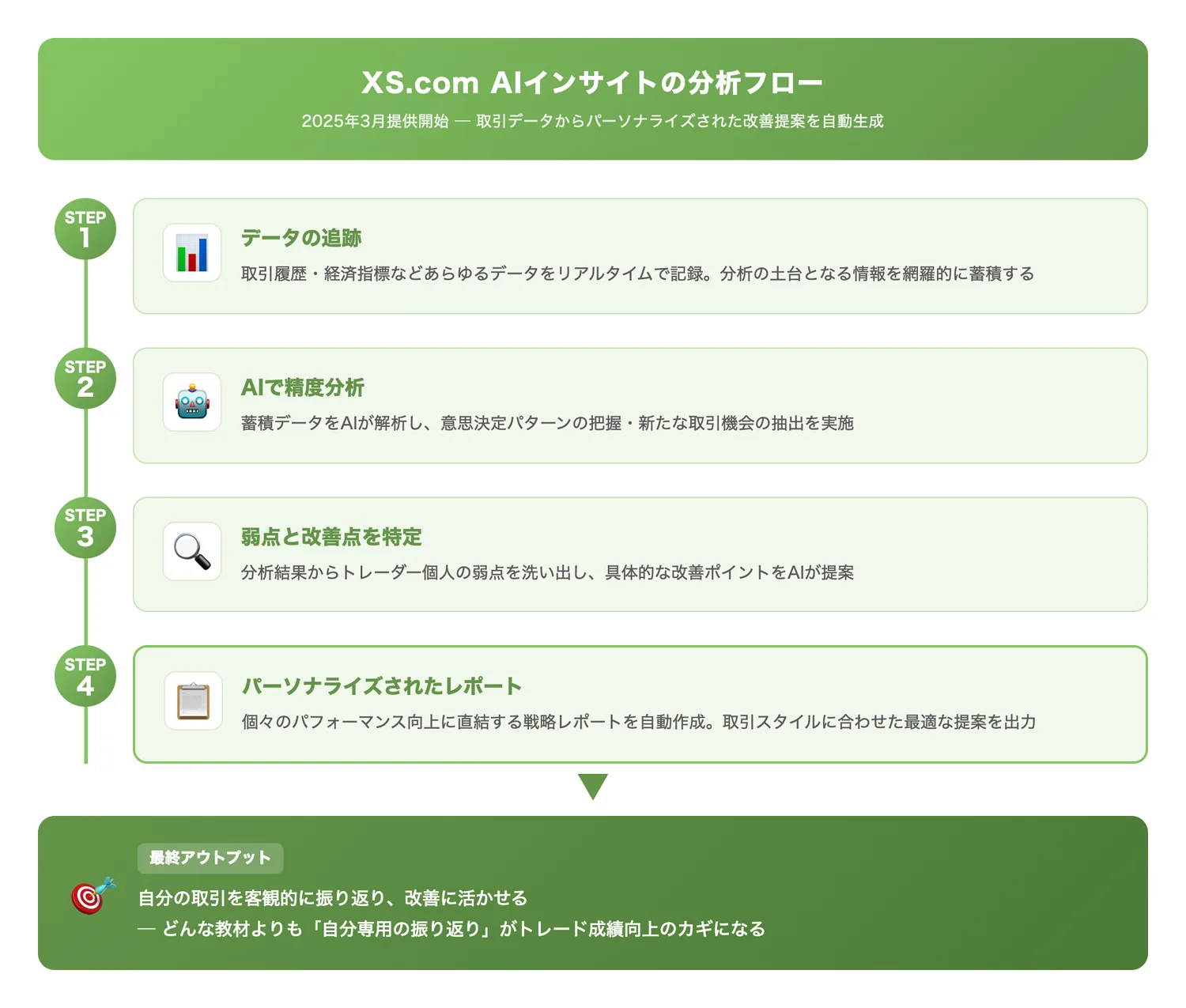Click the dartboard target icon in the output box
The height and width of the screenshot is (1008, 1186).
click(93, 896)
